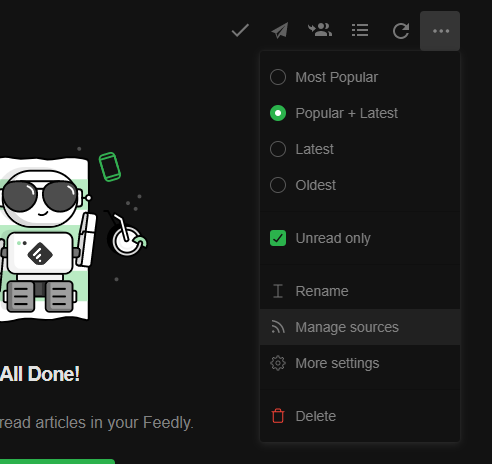Screen dimensions: 492x464
Task: Open the list view layout icon
Action: (x=360, y=30)
